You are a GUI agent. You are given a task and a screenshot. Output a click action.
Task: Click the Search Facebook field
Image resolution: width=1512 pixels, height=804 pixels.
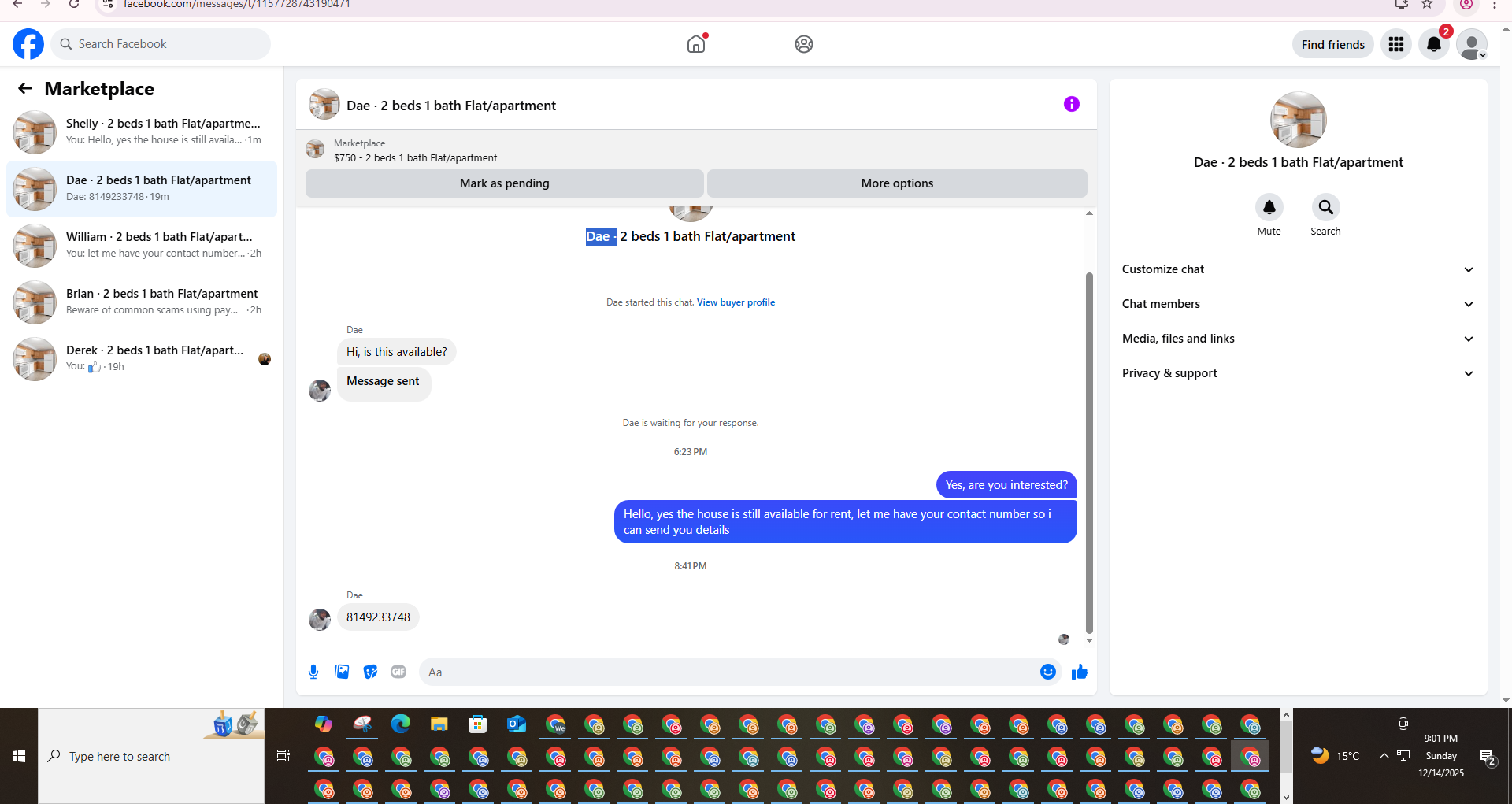(x=161, y=44)
